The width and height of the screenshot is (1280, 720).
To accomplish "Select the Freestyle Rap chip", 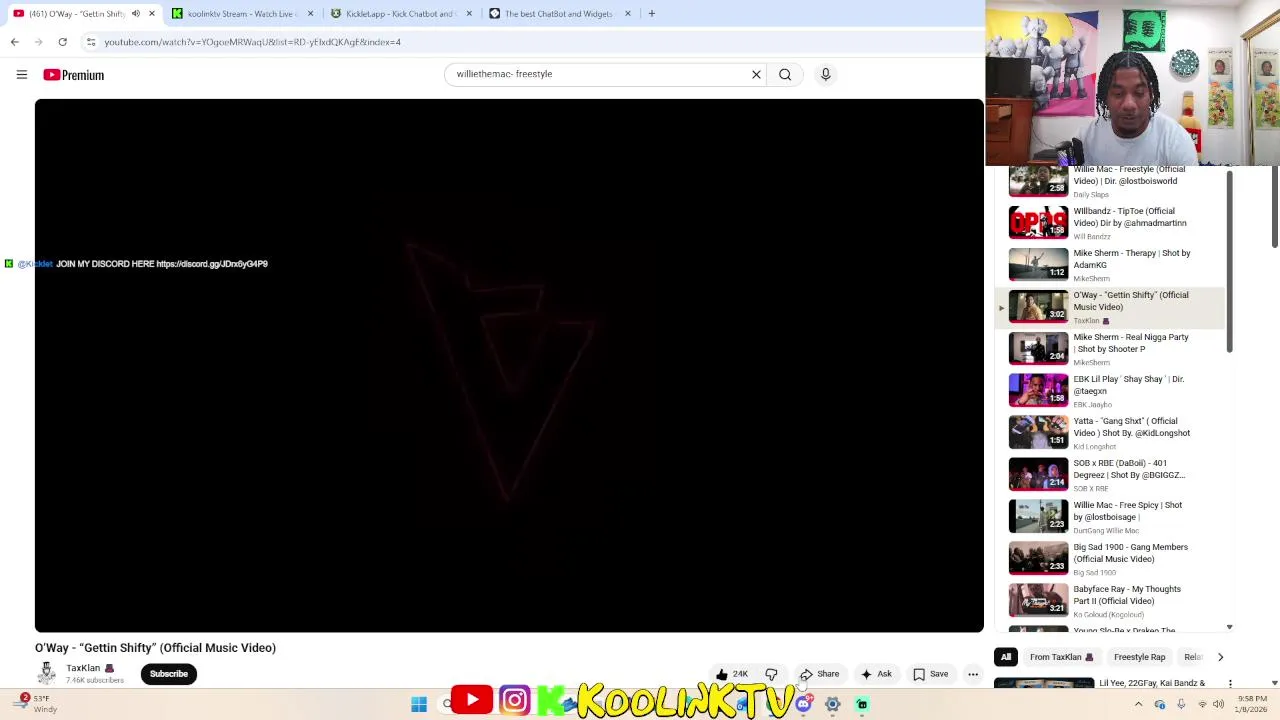I will point(1140,657).
